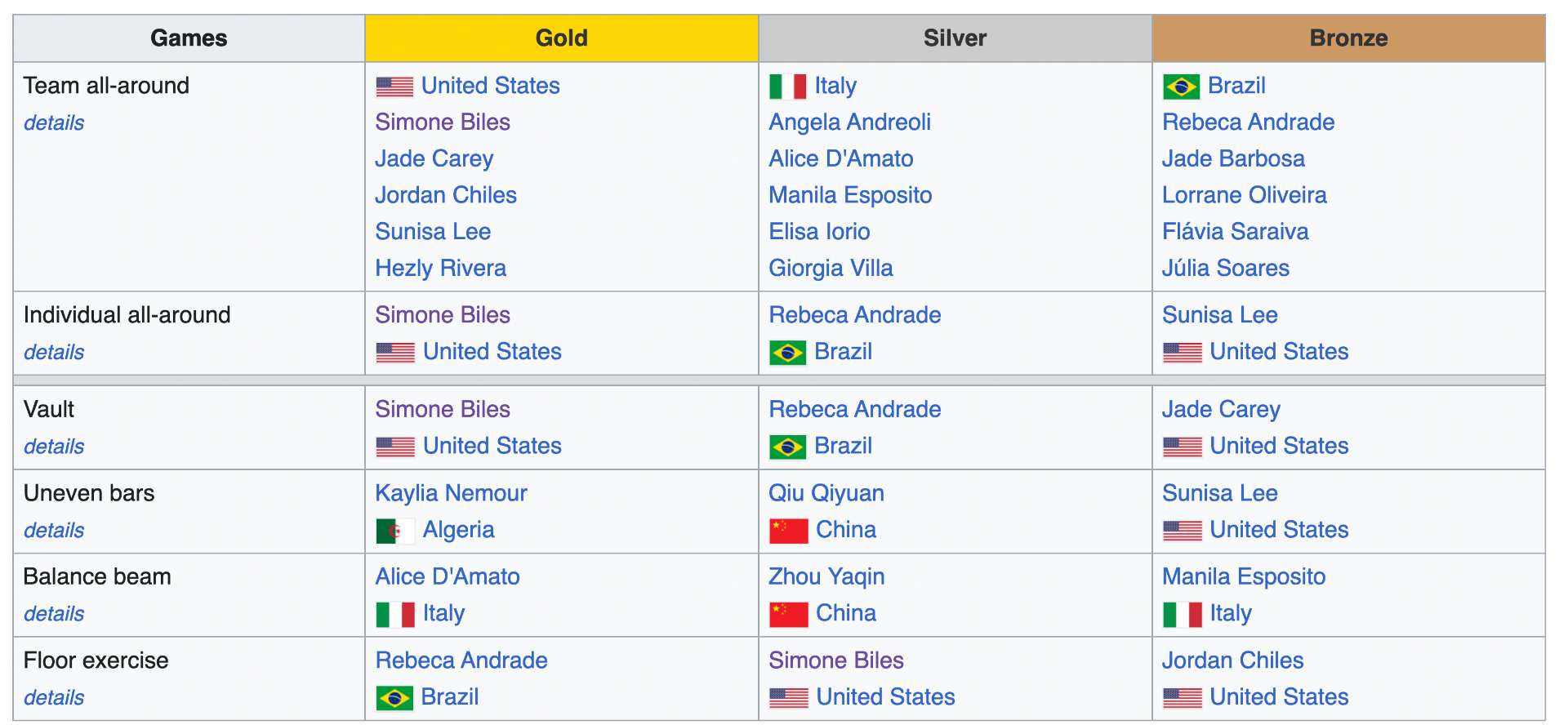Open Giorgia Villa link
The image size is (1568, 725).
[831, 268]
